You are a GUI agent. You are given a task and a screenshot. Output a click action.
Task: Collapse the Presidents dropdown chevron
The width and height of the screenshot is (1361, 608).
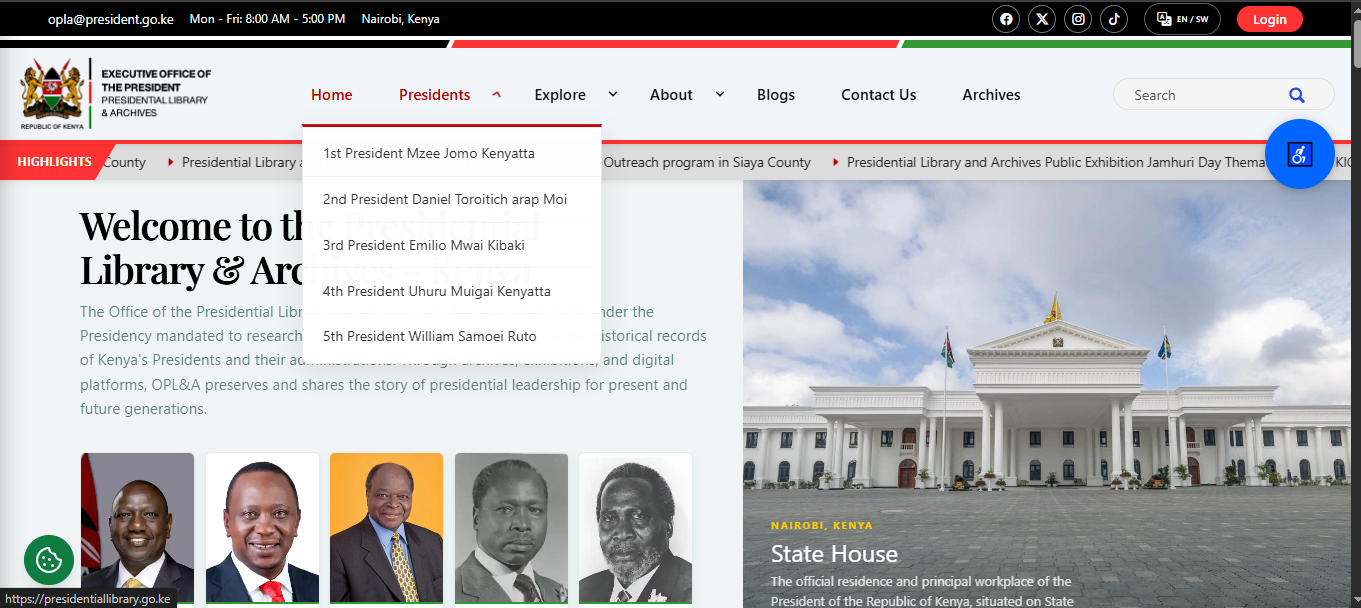coord(496,94)
